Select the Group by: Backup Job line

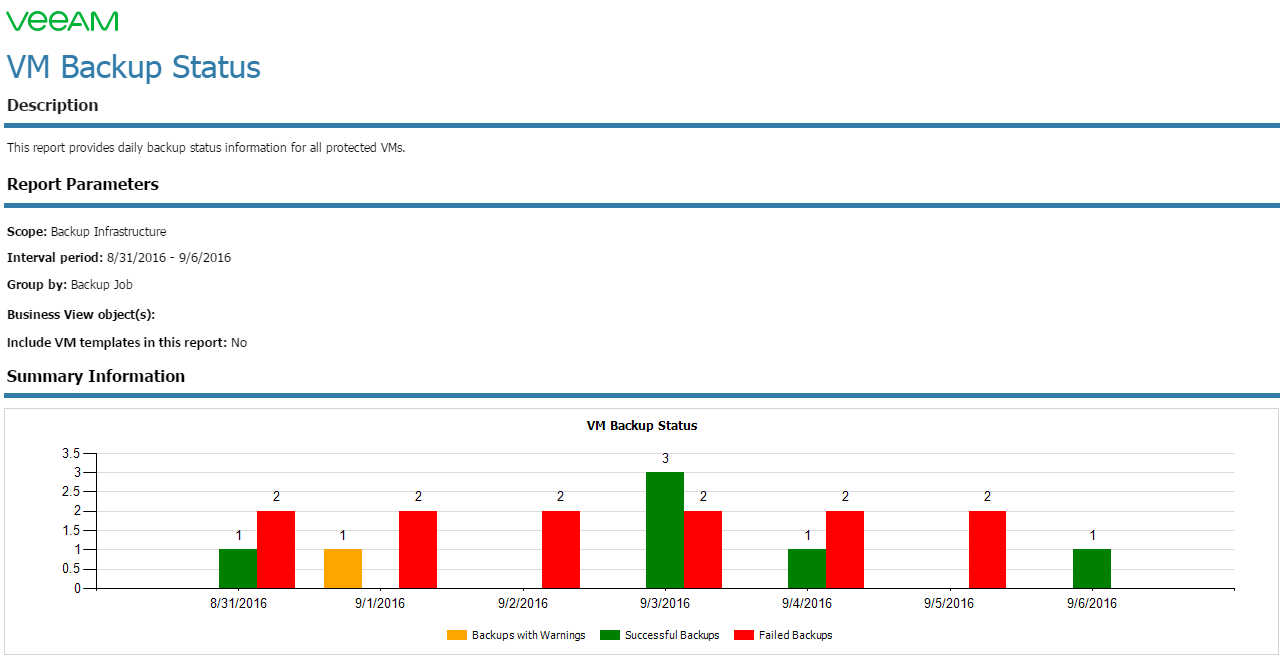pos(70,285)
